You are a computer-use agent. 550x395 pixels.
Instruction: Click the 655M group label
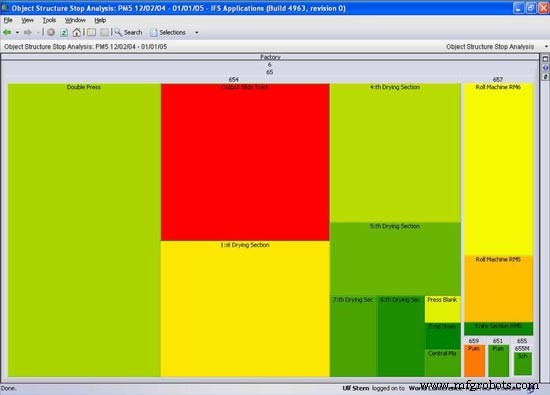coord(522,348)
